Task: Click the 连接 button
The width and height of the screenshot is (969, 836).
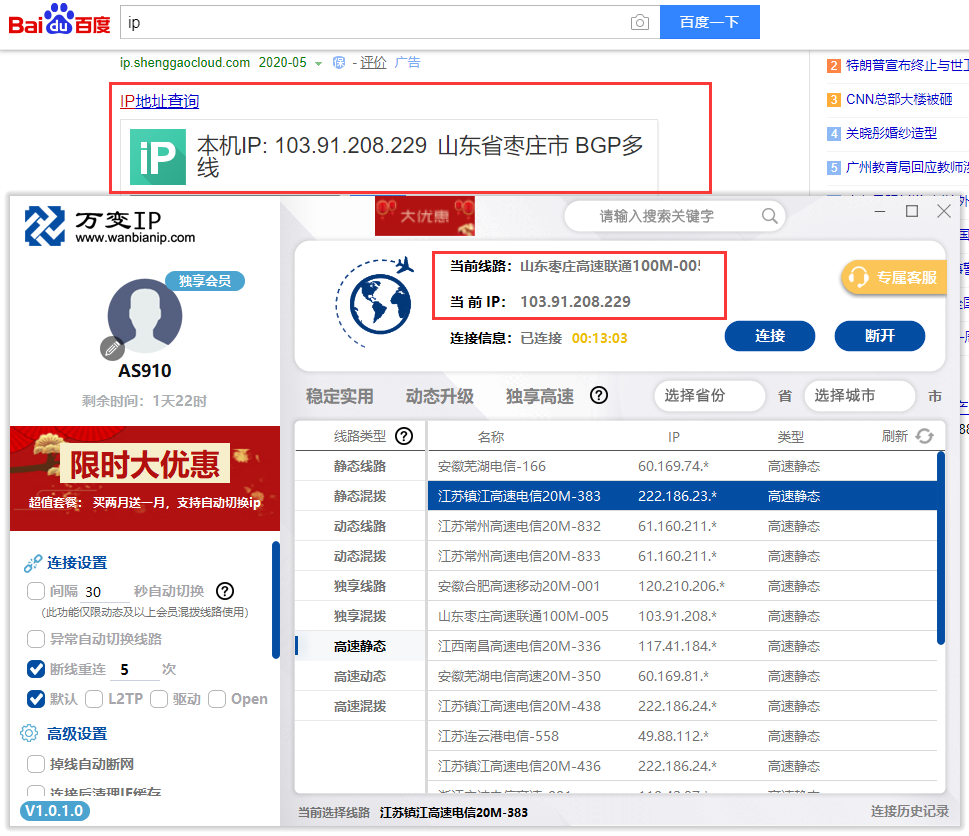Action: pyautogui.click(x=770, y=336)
